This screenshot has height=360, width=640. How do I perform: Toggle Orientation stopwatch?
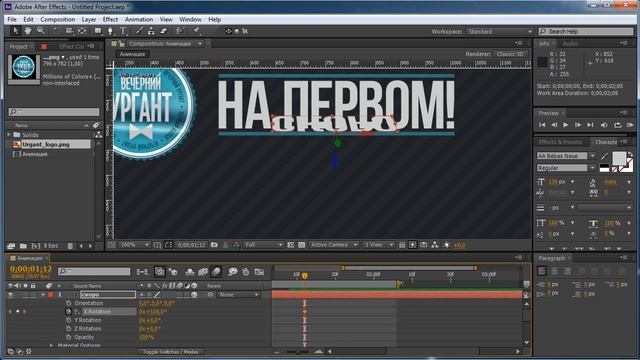tap(69, 303)
